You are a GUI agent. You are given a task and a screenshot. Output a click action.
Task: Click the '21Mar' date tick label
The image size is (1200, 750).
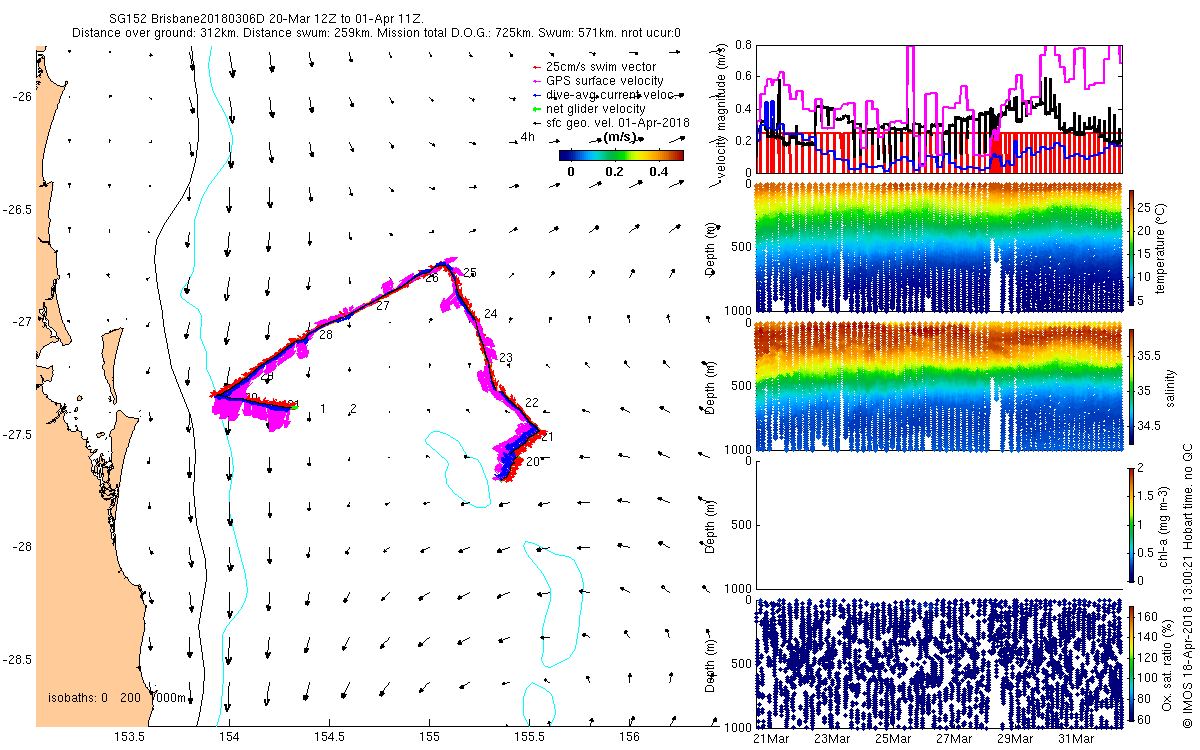(771, 739)
